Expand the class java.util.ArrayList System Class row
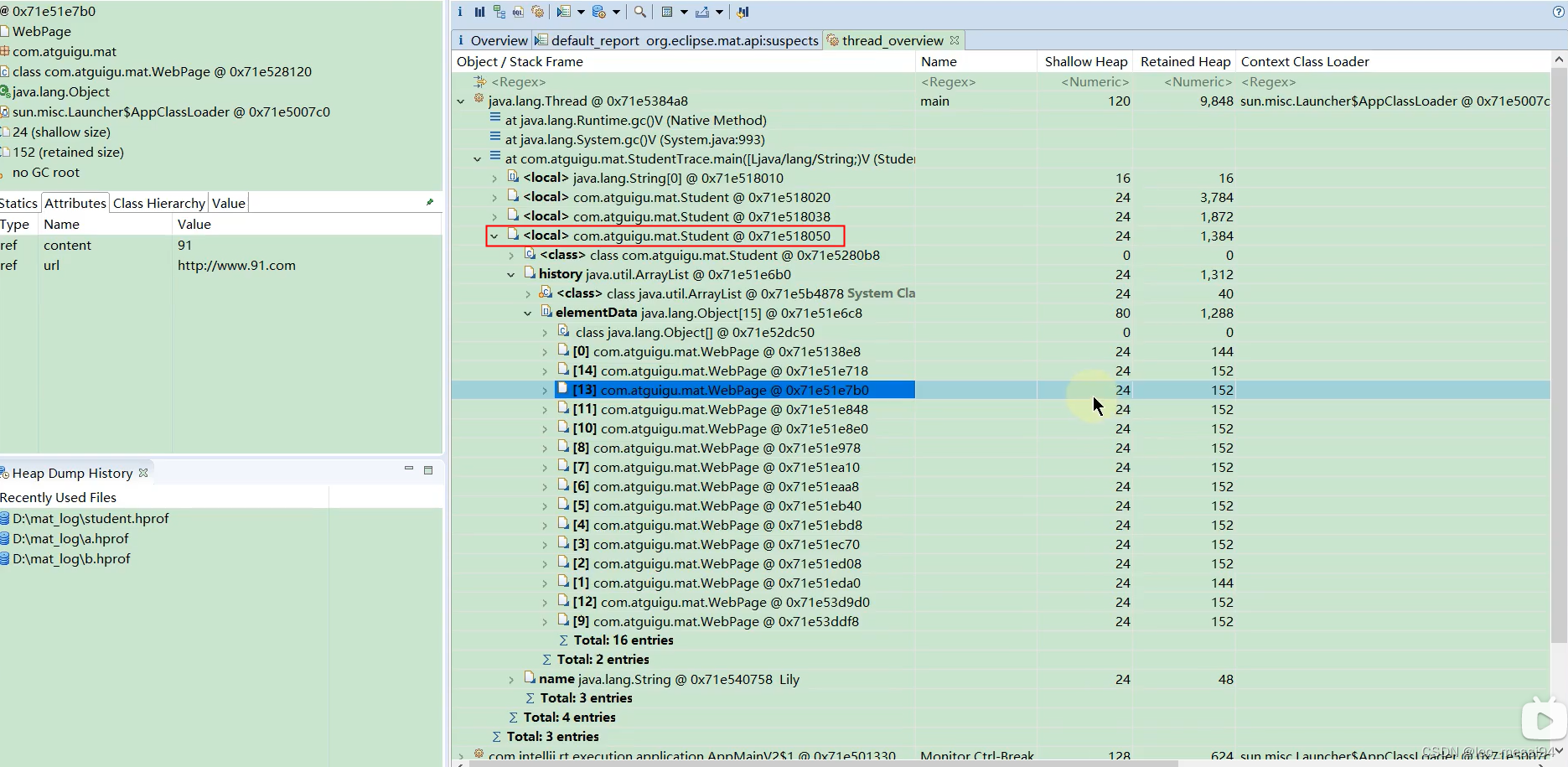1568x767 pixels. (528, 294)
